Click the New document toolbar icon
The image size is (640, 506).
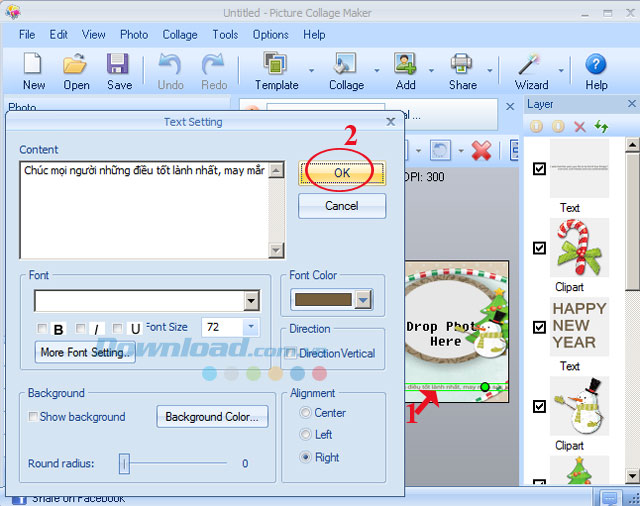point(32,64)
